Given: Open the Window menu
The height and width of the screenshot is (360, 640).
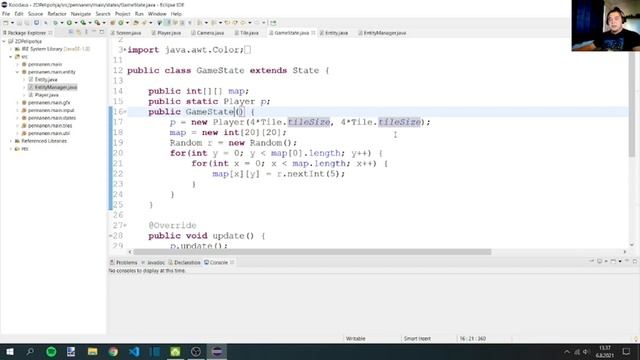Looking at the screenshot, I should coord(157,14).
